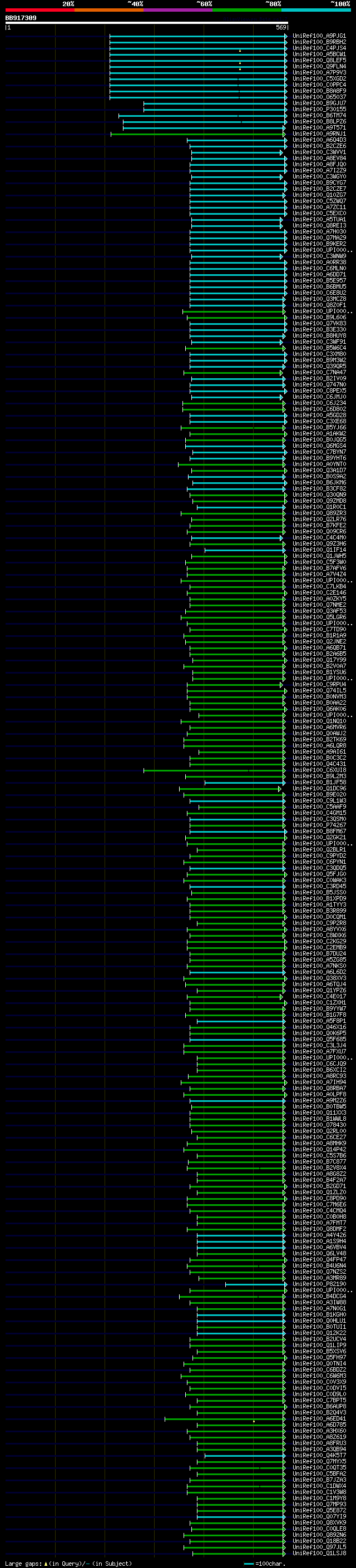Click label UniRef100_Q1DC96
This screenshot has width=356, height=1568.
point(319,788)
